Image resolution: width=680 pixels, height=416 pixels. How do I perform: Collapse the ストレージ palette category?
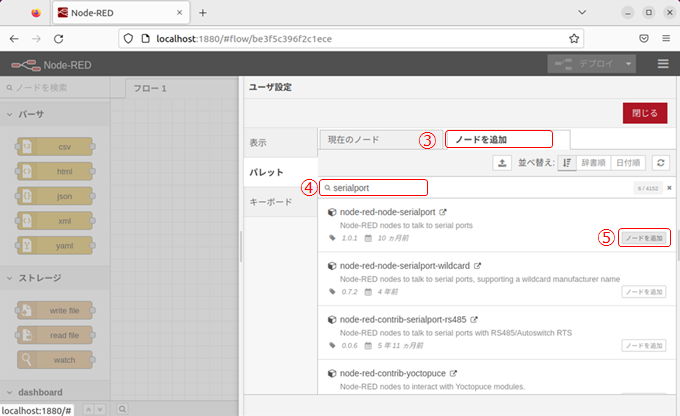(x=10, y=277)
